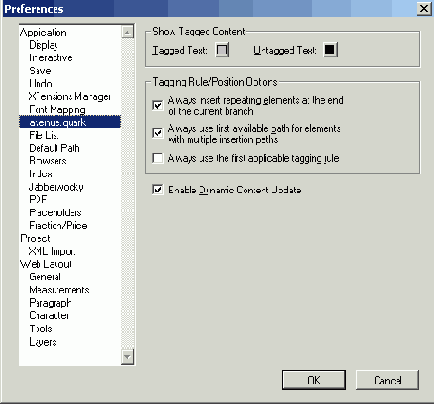Viewport: 434px width, 404px height.
Task: Toggle Always insert repeating elements checkbox
Action: pos(158,105)
